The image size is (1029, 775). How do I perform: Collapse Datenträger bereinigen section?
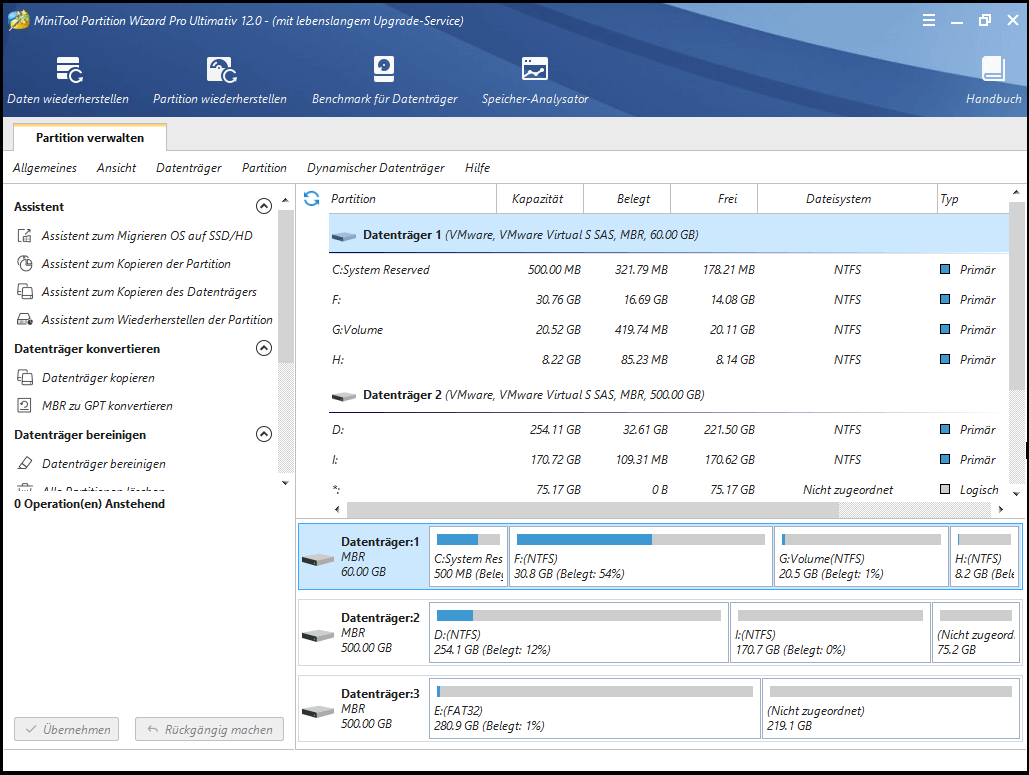(x=264, y=434)
